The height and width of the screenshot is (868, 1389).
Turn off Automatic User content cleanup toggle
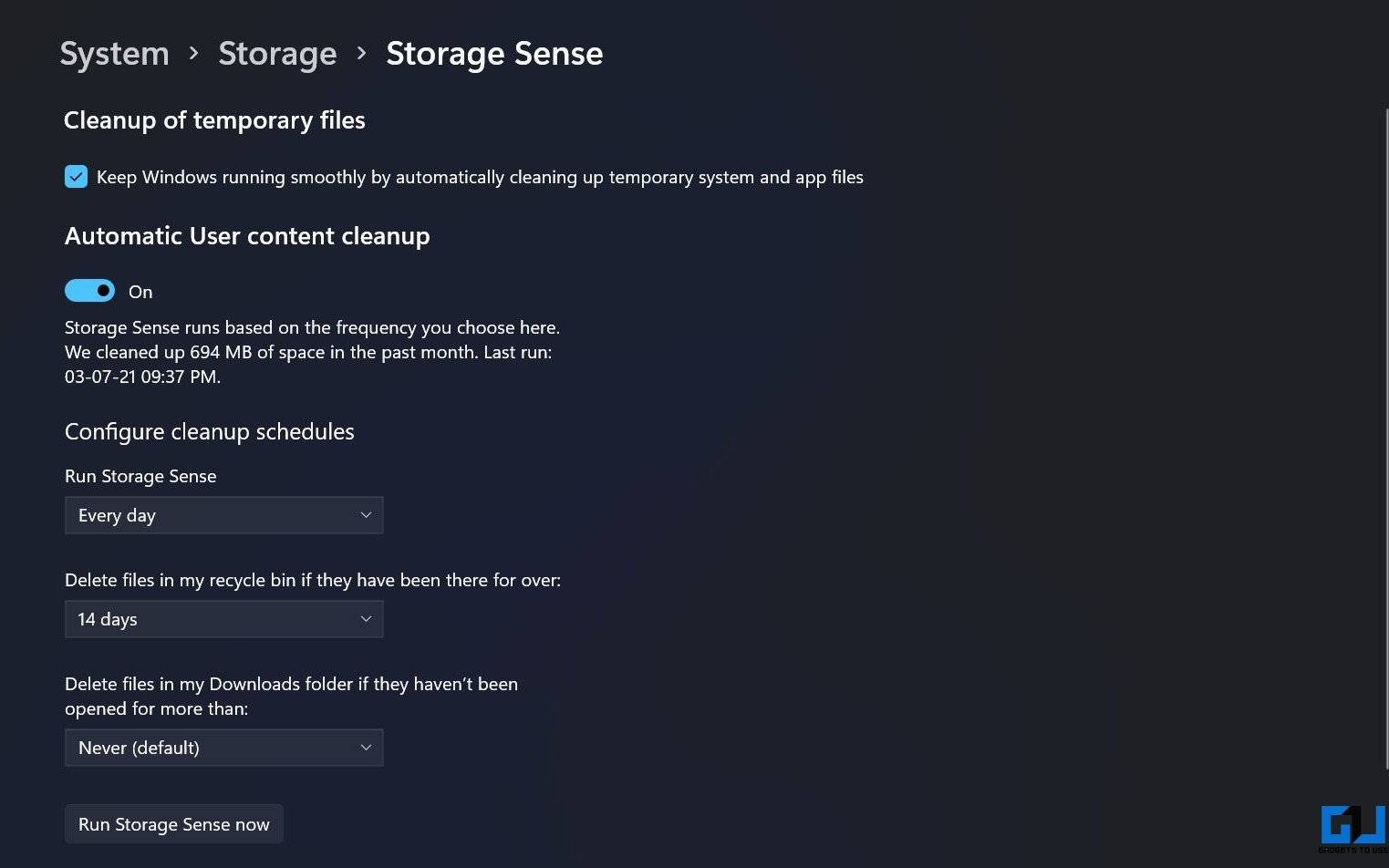[89, 291]
